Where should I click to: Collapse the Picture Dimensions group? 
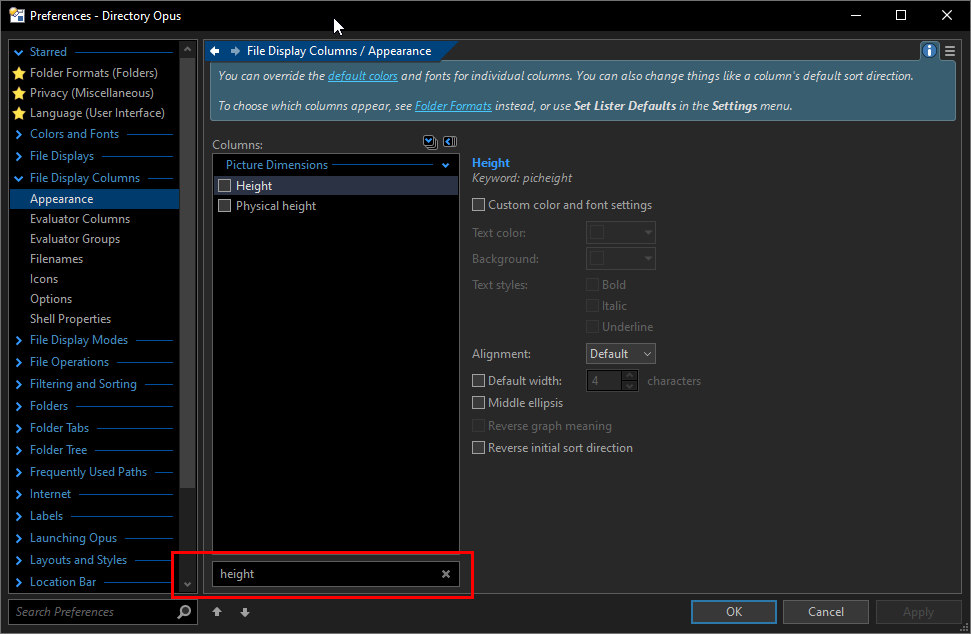point(445,165)
